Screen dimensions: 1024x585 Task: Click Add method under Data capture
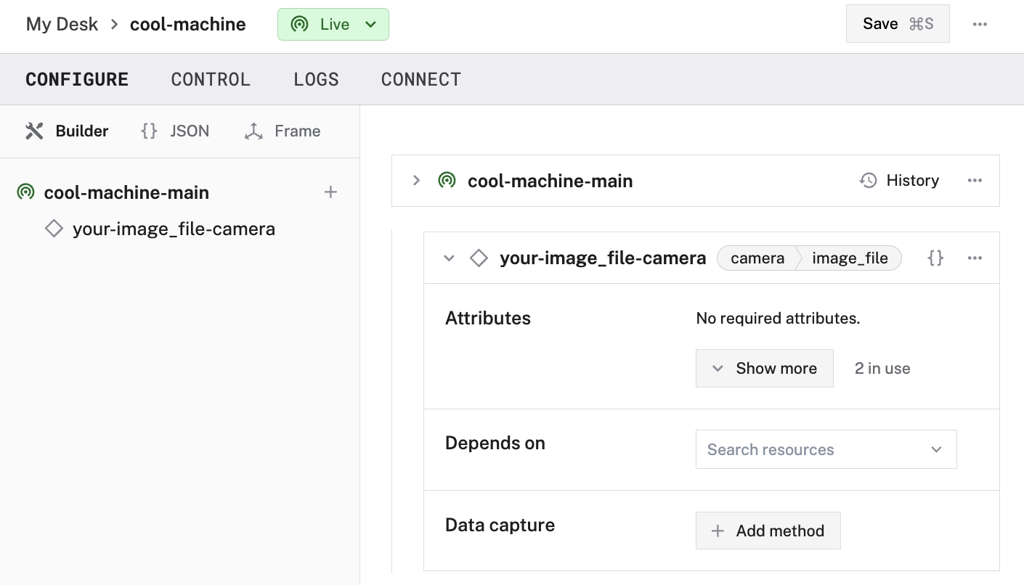pos(768,530)
